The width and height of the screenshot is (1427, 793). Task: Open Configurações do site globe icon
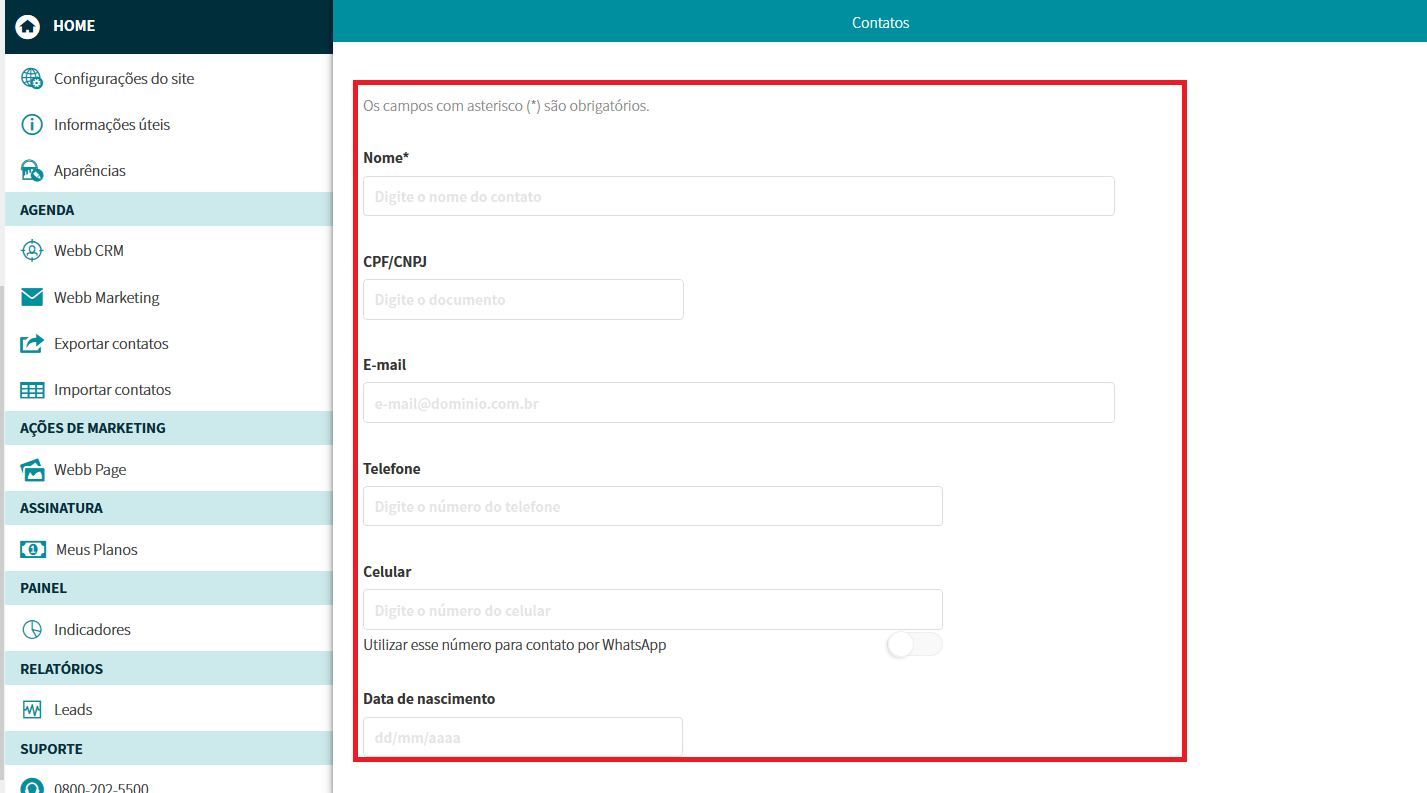(32, 79)
